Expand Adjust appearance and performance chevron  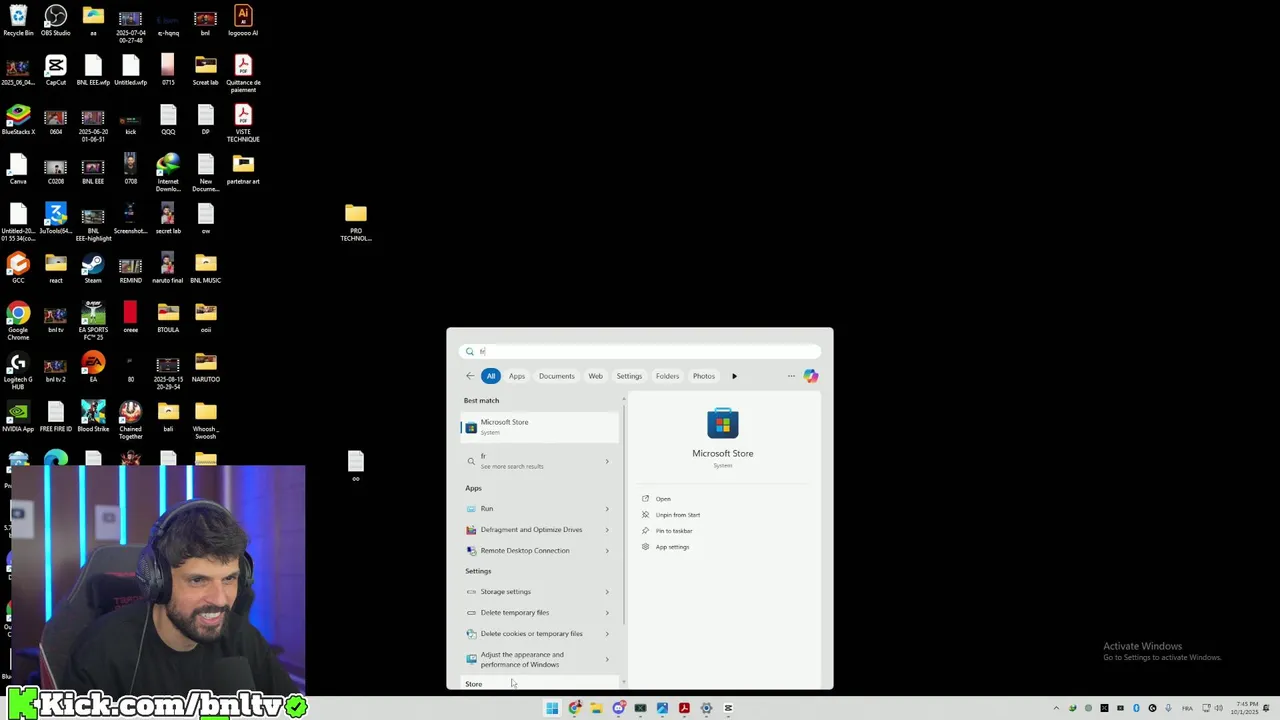point(607,659)
